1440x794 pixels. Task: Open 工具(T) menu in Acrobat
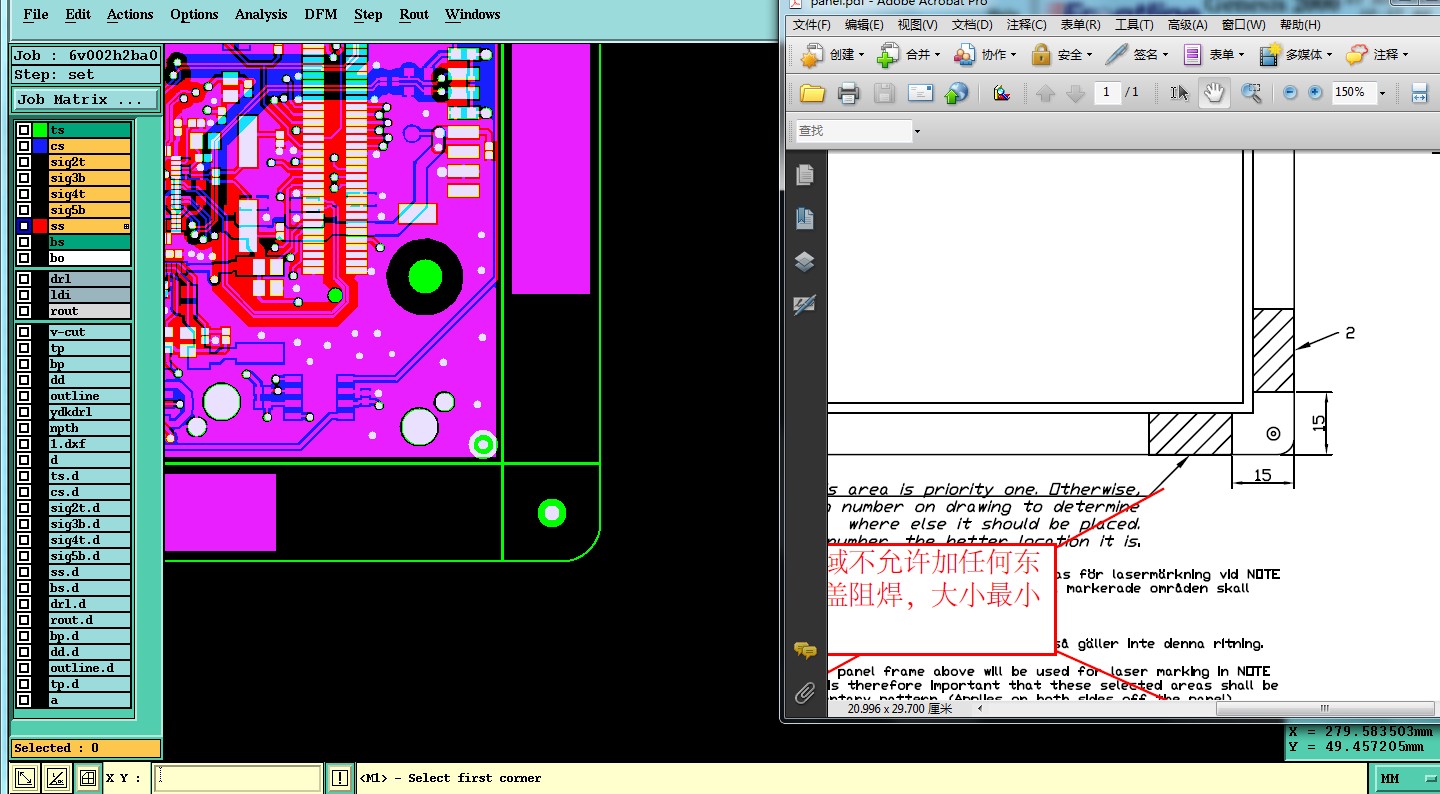1135,25
